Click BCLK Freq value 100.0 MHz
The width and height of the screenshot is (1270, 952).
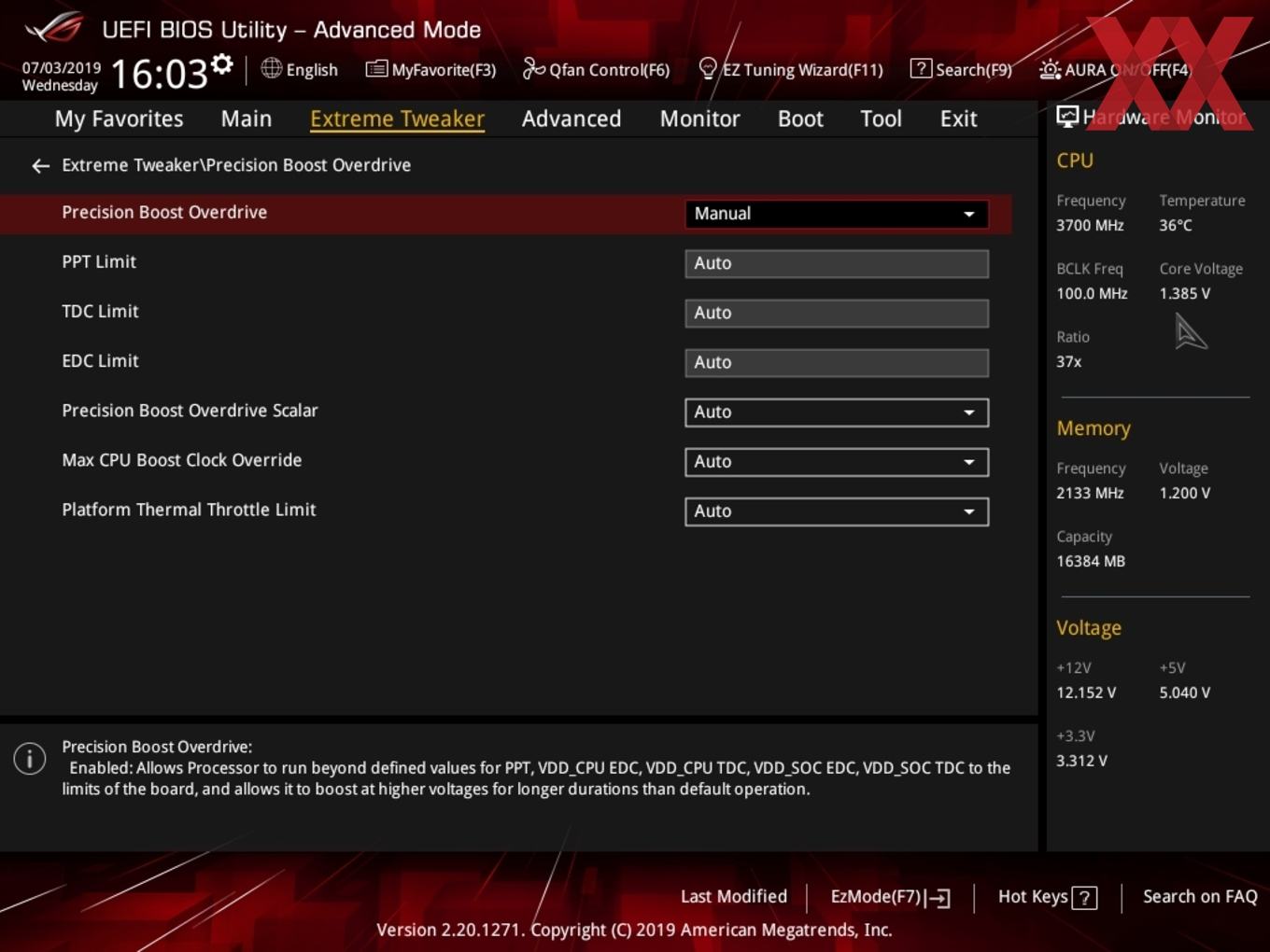click(x=1092, y=293)
